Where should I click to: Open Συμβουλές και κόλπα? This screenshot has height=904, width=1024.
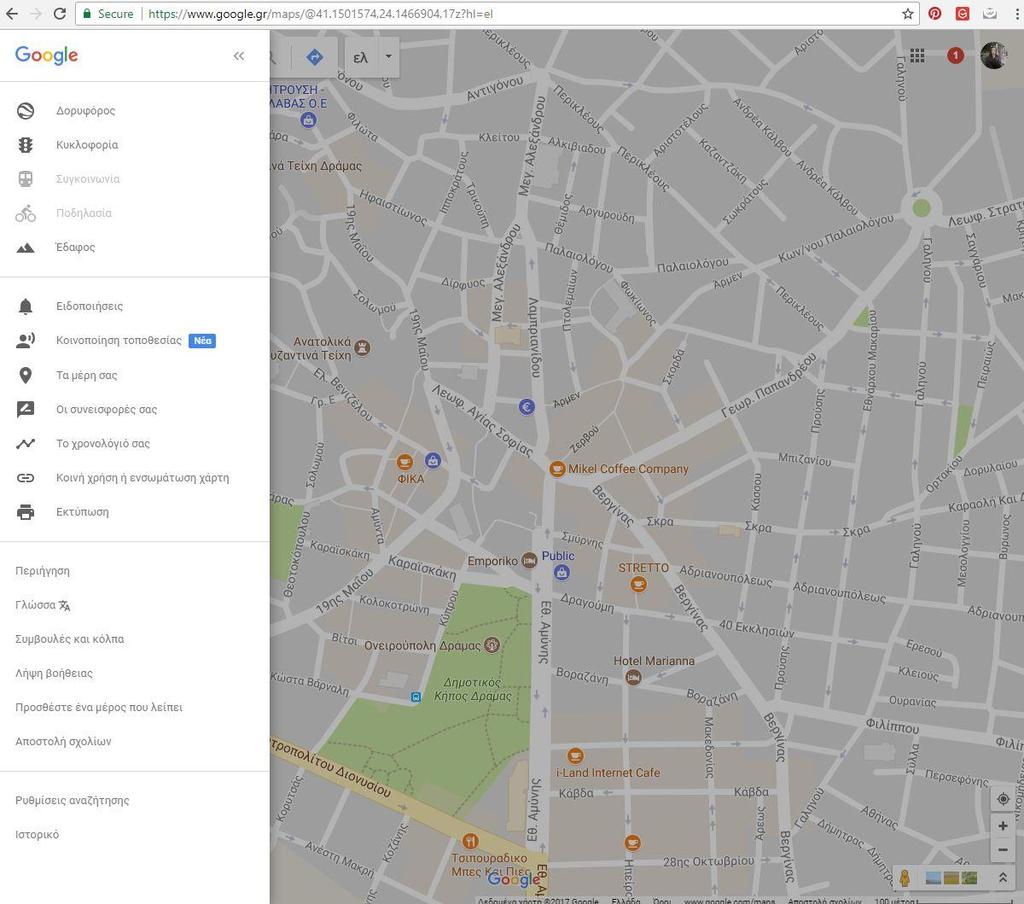coord(69,639)
